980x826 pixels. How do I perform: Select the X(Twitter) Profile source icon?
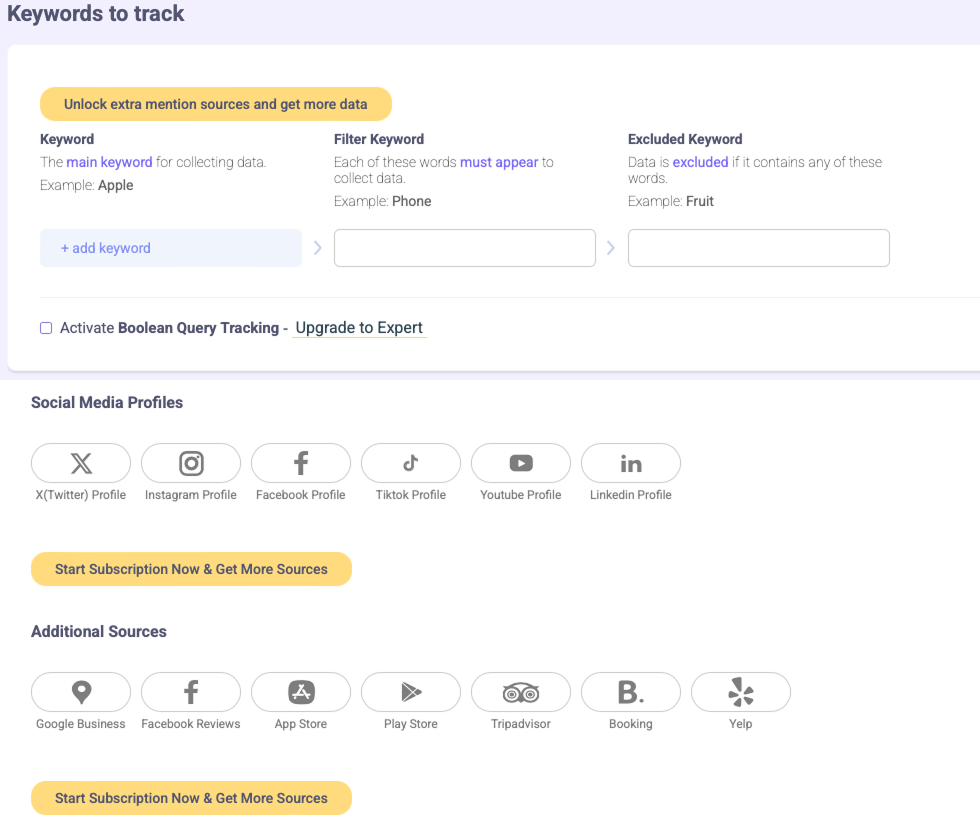pyautogui.click(x=80, y=463)
